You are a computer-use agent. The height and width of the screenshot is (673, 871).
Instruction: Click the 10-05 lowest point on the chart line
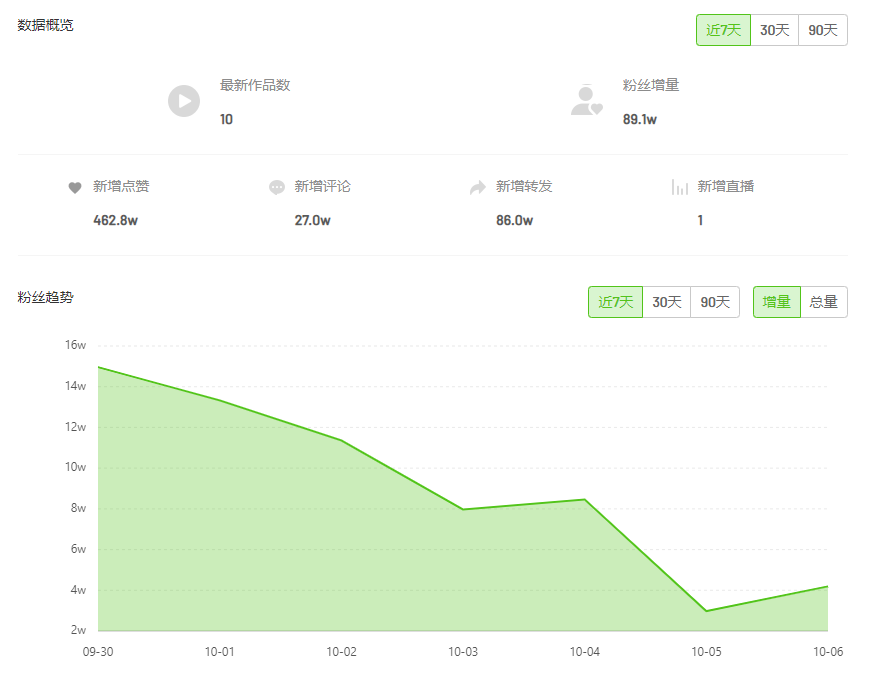pyautogui.click(x=706, y=610)
